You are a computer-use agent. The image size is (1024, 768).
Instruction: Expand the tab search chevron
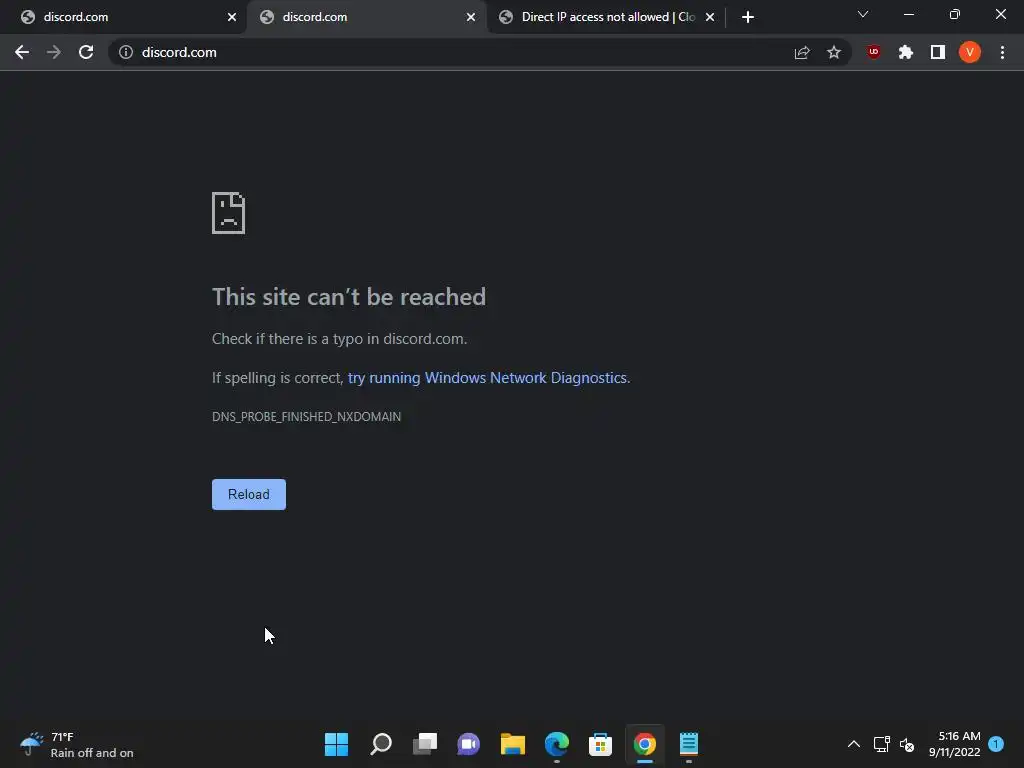click(863, 14)
